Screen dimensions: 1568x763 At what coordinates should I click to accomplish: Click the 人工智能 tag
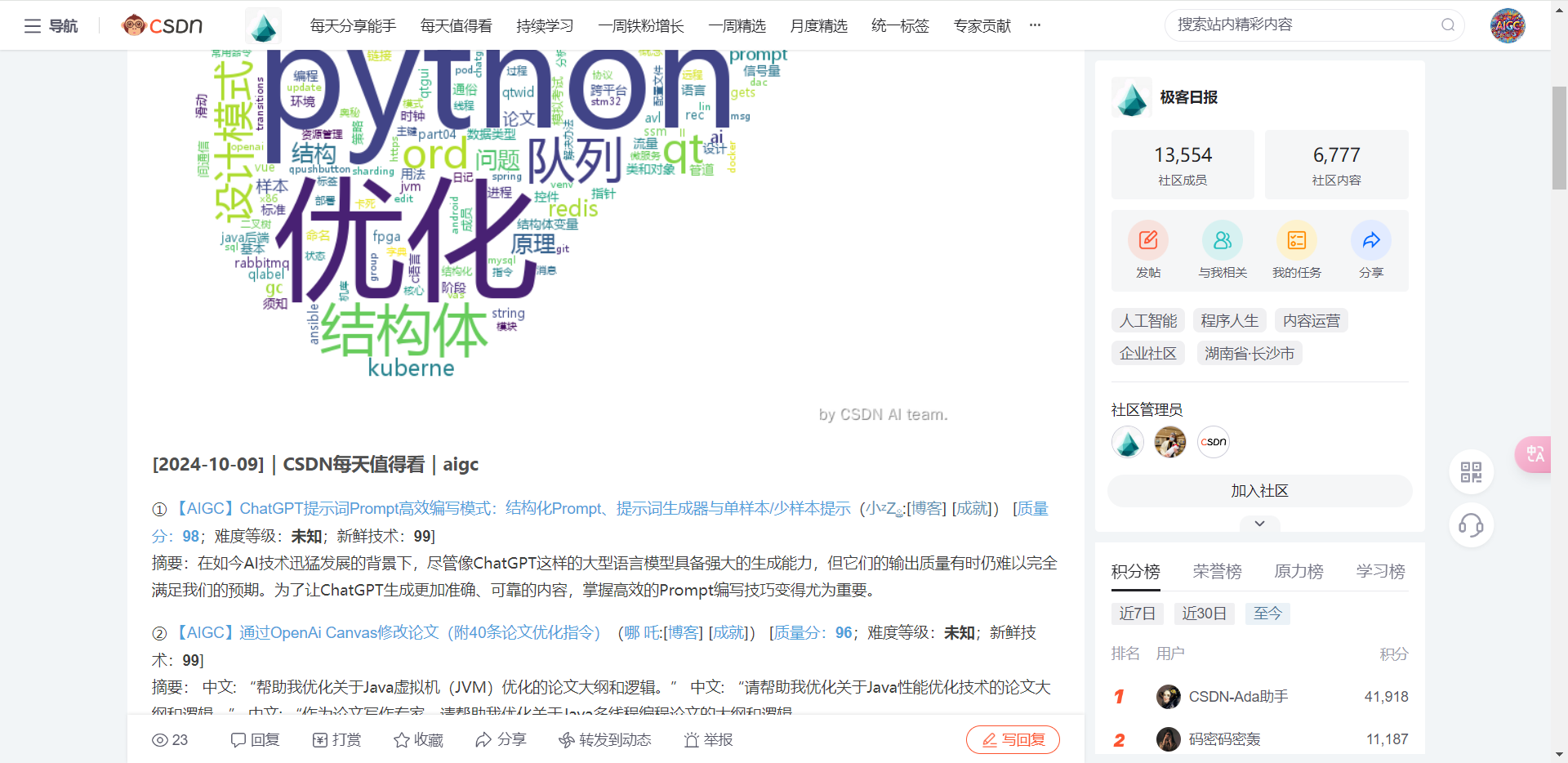[1148, 321]
